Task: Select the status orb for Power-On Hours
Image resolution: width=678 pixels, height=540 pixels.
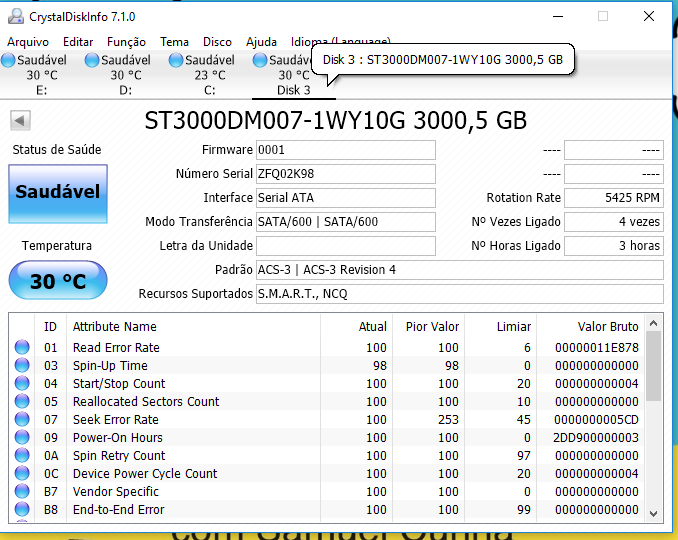Action: point(22,437)
